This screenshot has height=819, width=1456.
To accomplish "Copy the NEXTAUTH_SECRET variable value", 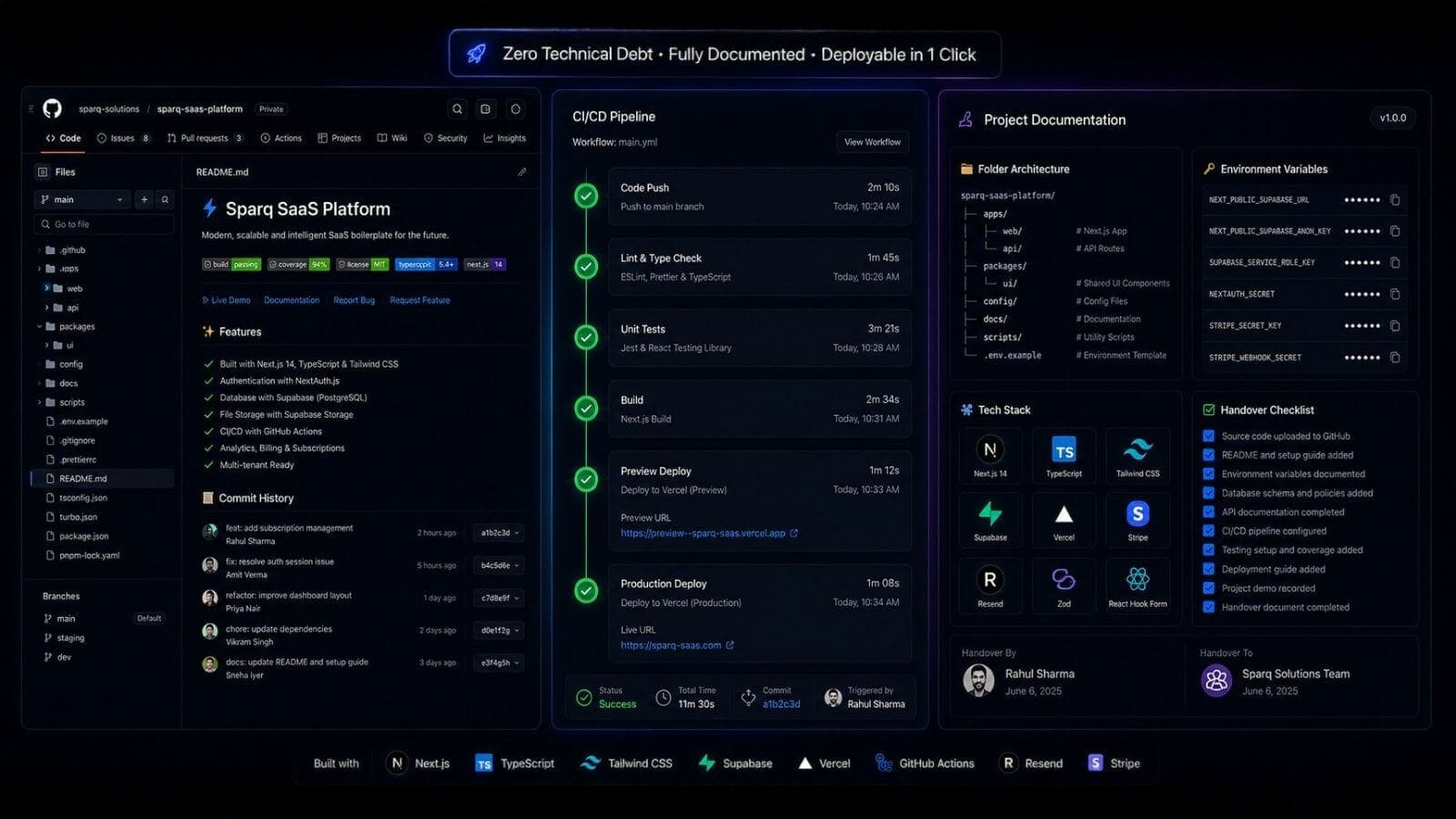I will [1395, 294].
